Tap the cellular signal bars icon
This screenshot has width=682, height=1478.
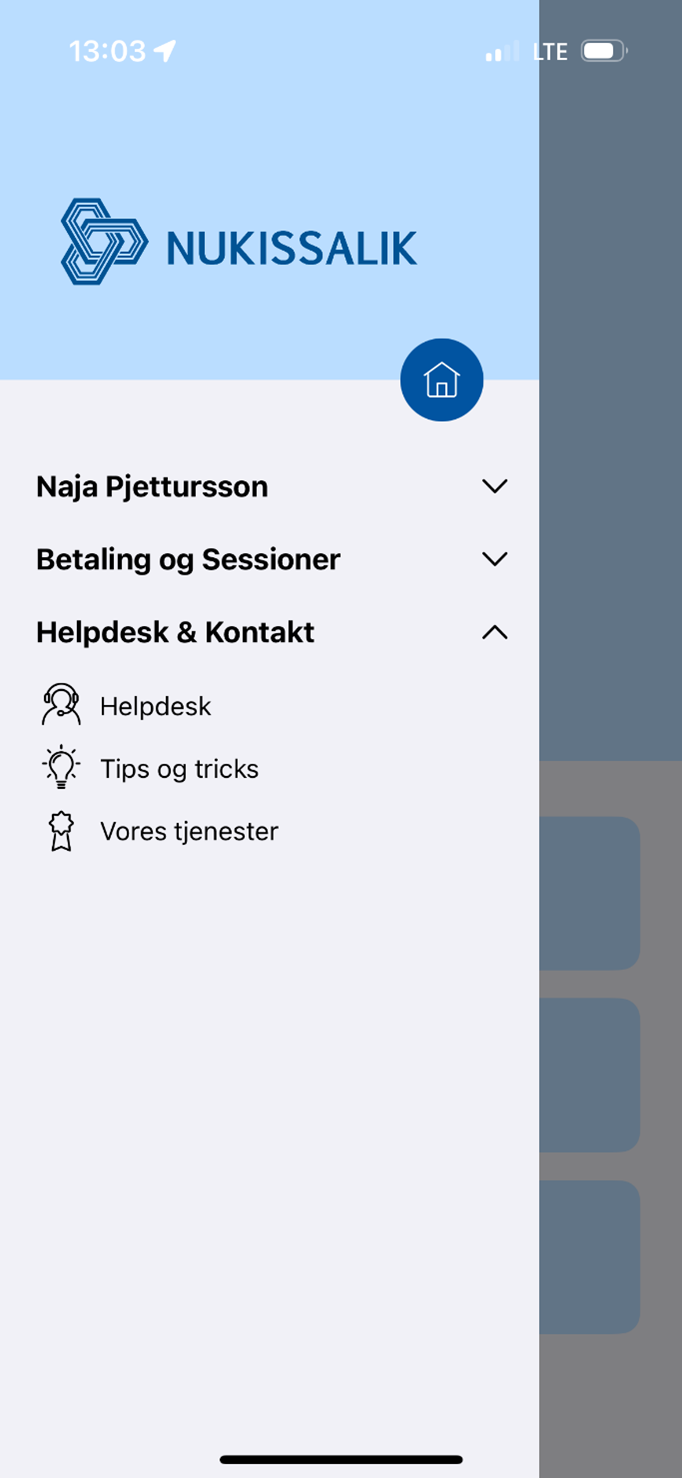(502, 51)
